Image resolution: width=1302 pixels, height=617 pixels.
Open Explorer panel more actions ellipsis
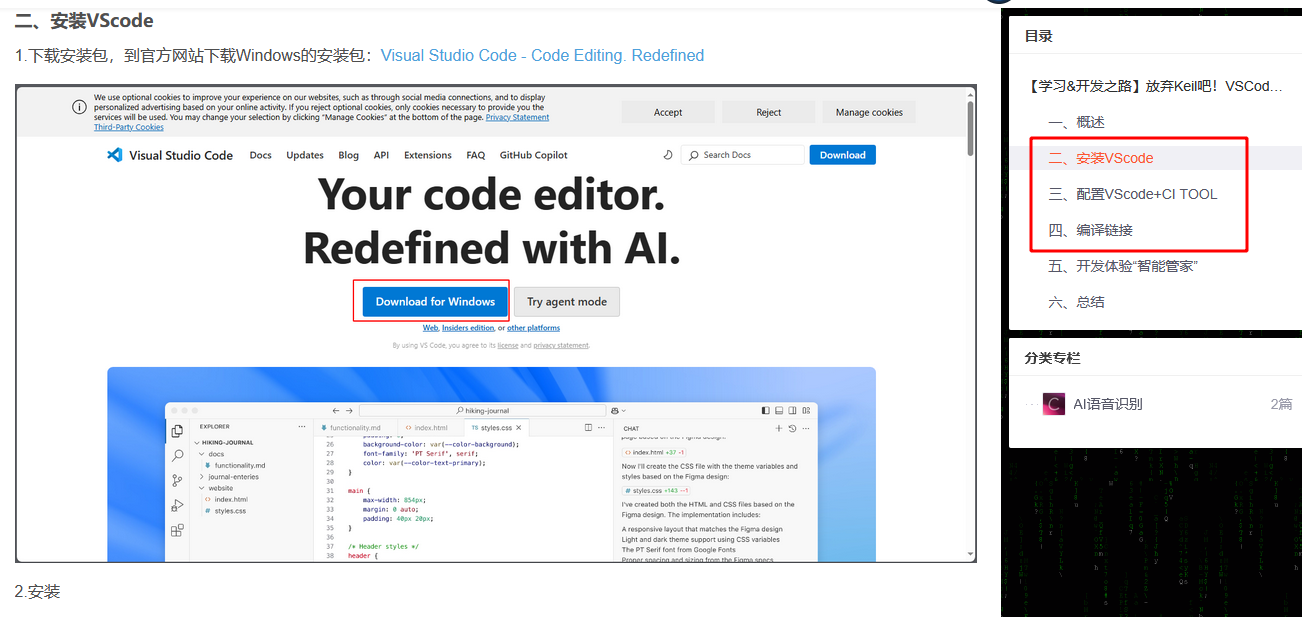301,427
